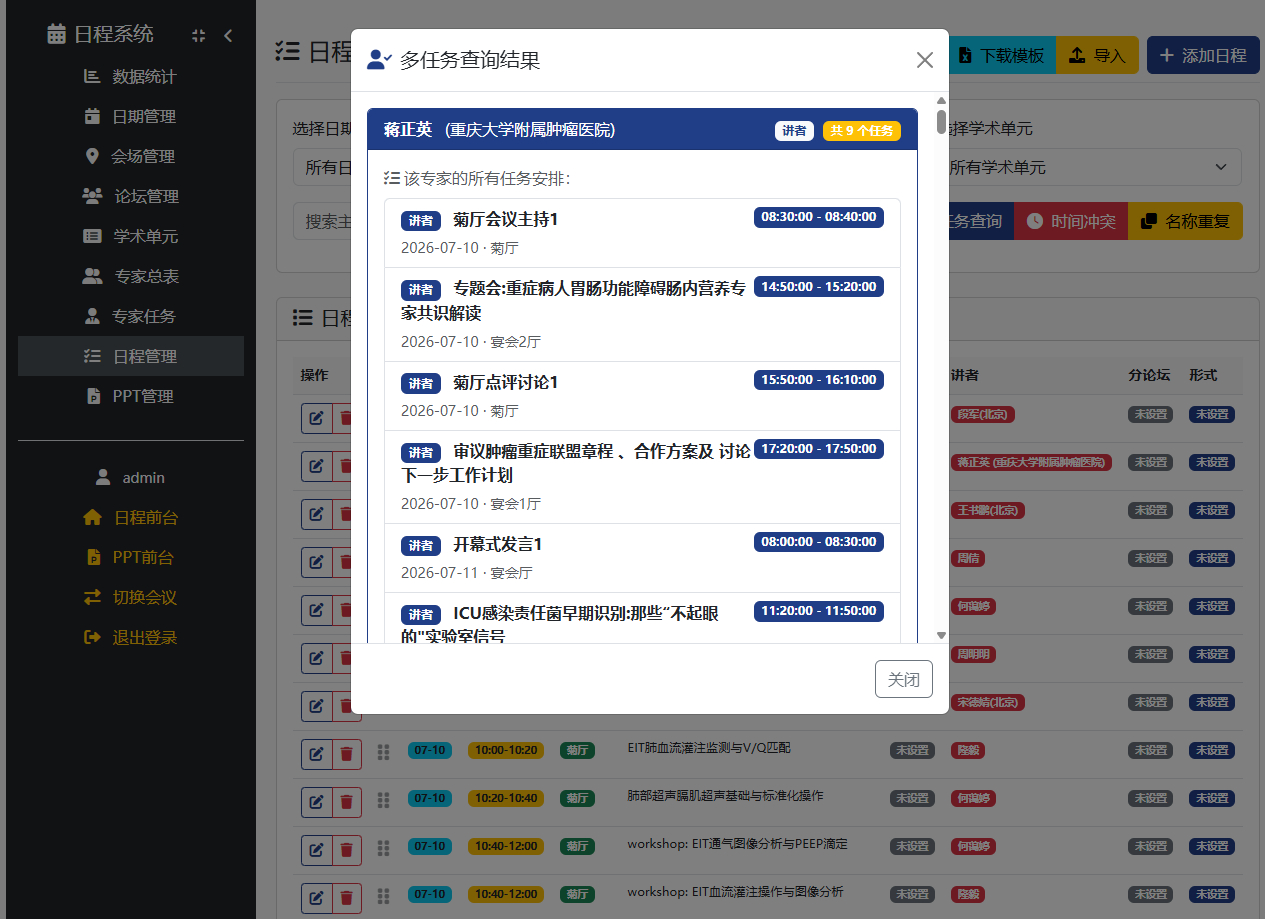Delete the EIT肺血流灌注监测与V/Q匹配 row

(x=346, y=754)
